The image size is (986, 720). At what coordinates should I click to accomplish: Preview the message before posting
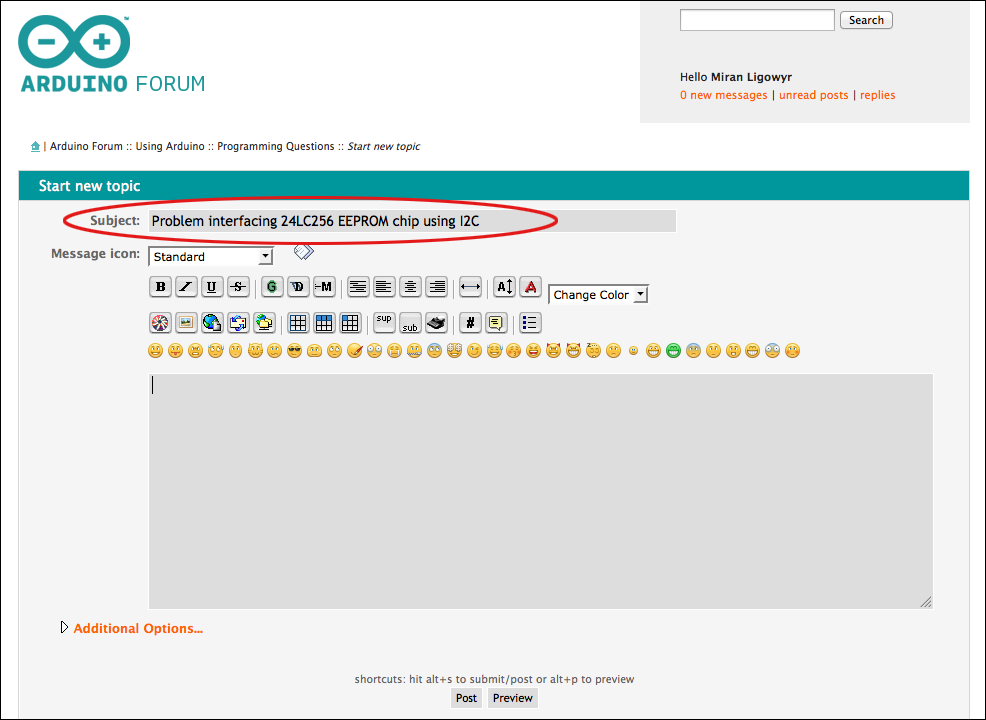(x=512, y=697)
